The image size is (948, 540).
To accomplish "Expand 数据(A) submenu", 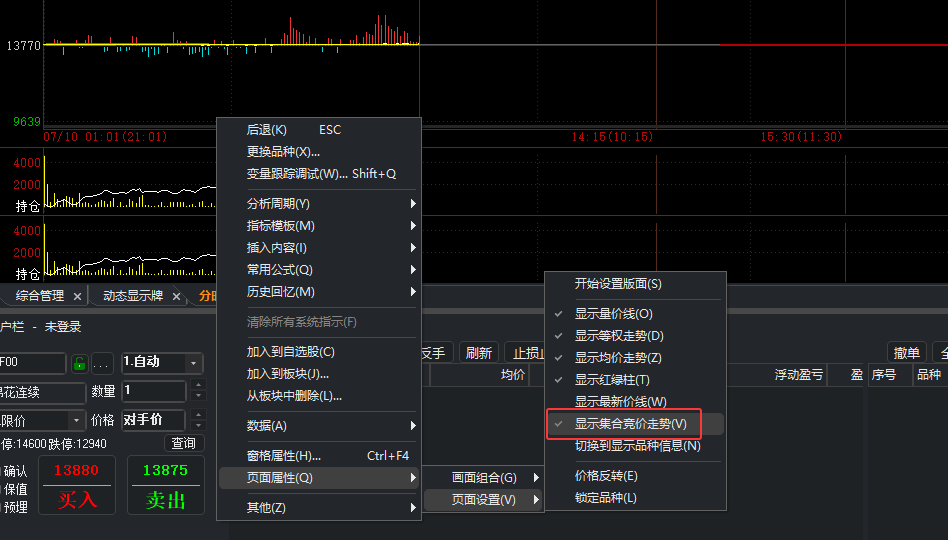I will (319, 426).
